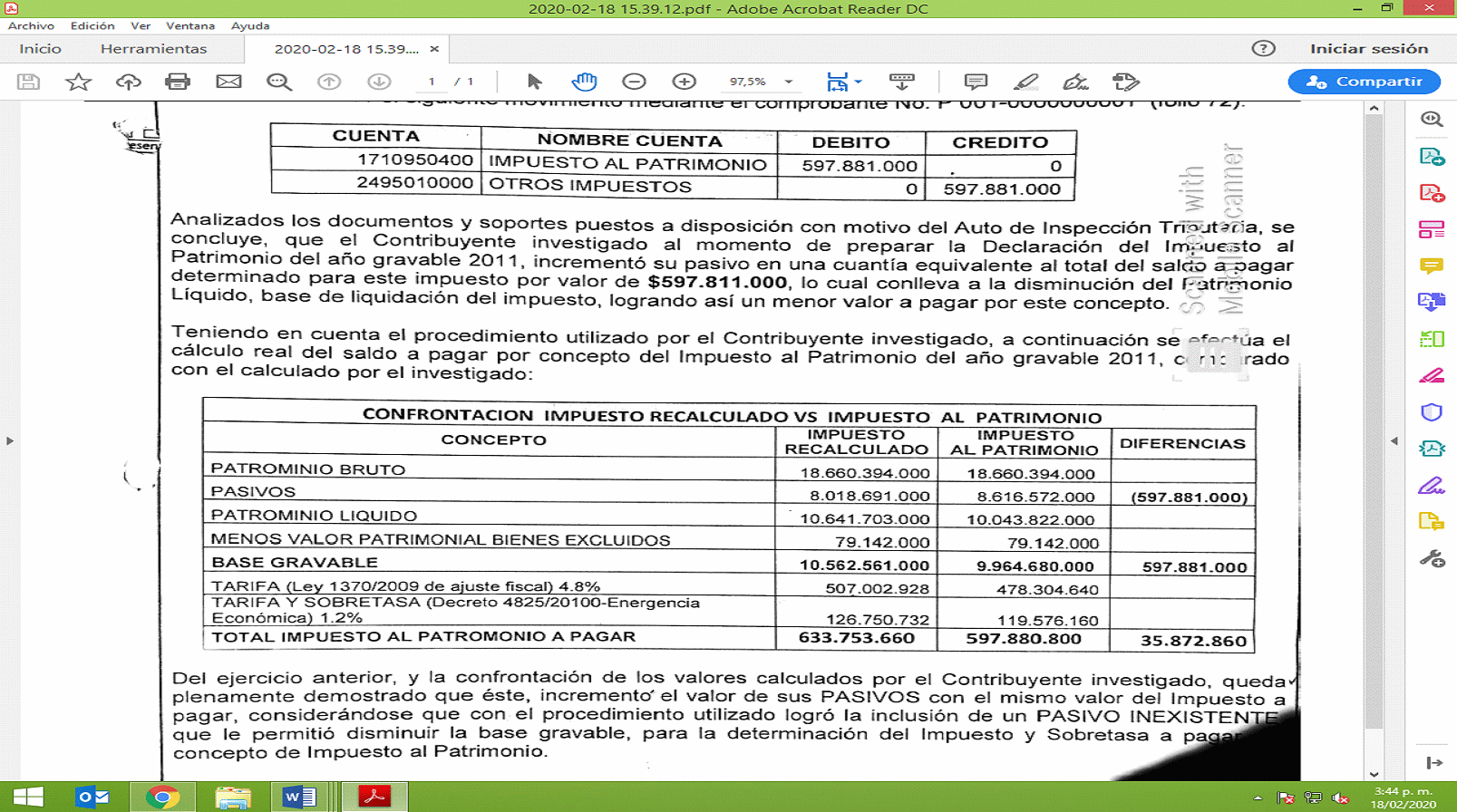This screenshot has height=812, width=1457.
Task: Click the Compartir button
Action: point(1365,82)
